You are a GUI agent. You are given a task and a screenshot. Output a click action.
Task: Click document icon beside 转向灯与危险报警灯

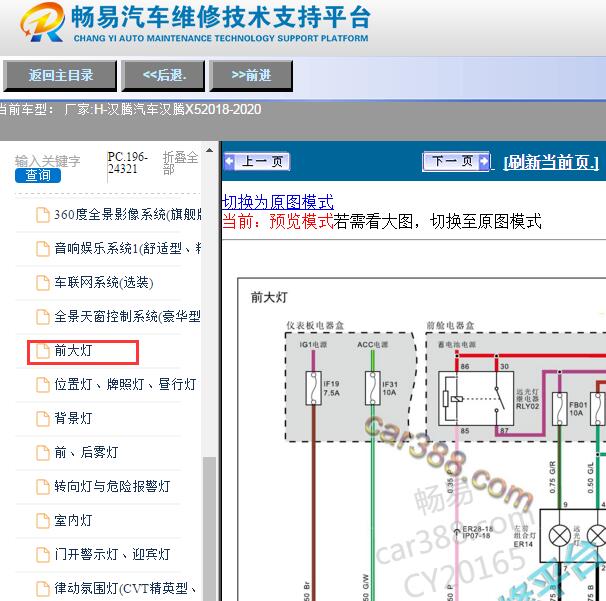[x=43, y=487]
